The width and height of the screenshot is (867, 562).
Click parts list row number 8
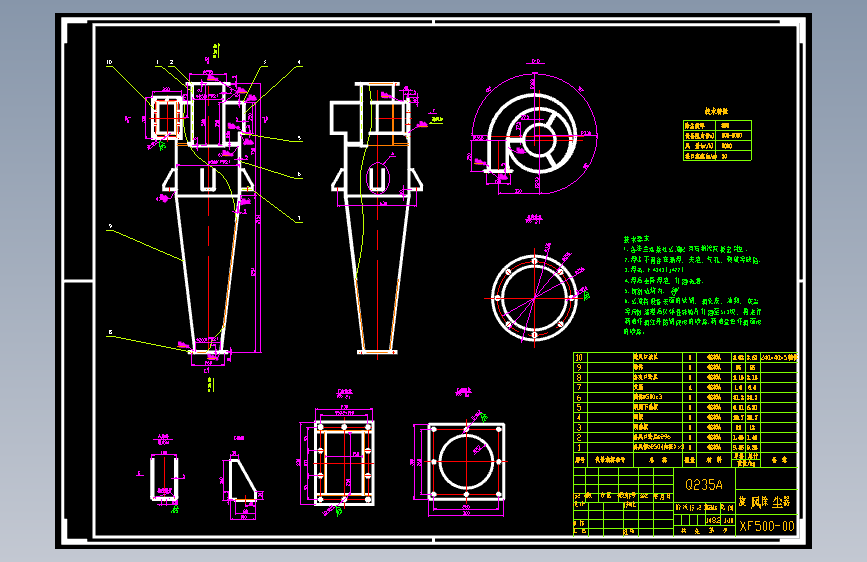coord(579,377)
